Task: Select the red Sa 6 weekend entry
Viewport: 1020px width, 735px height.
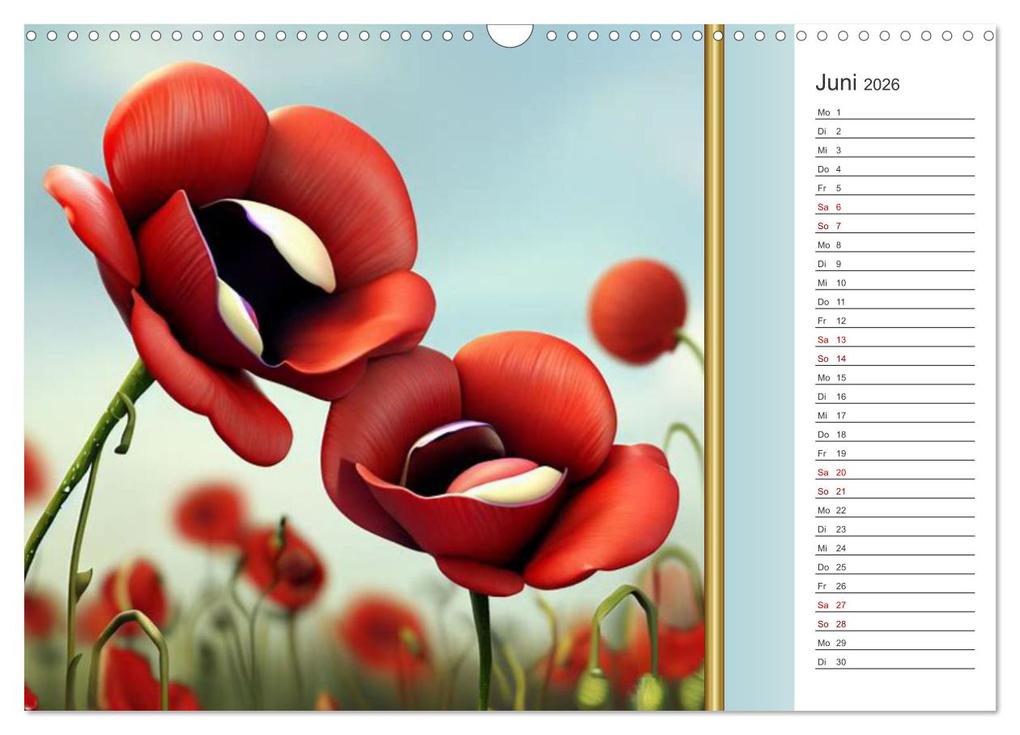Action: click(830, 206)
